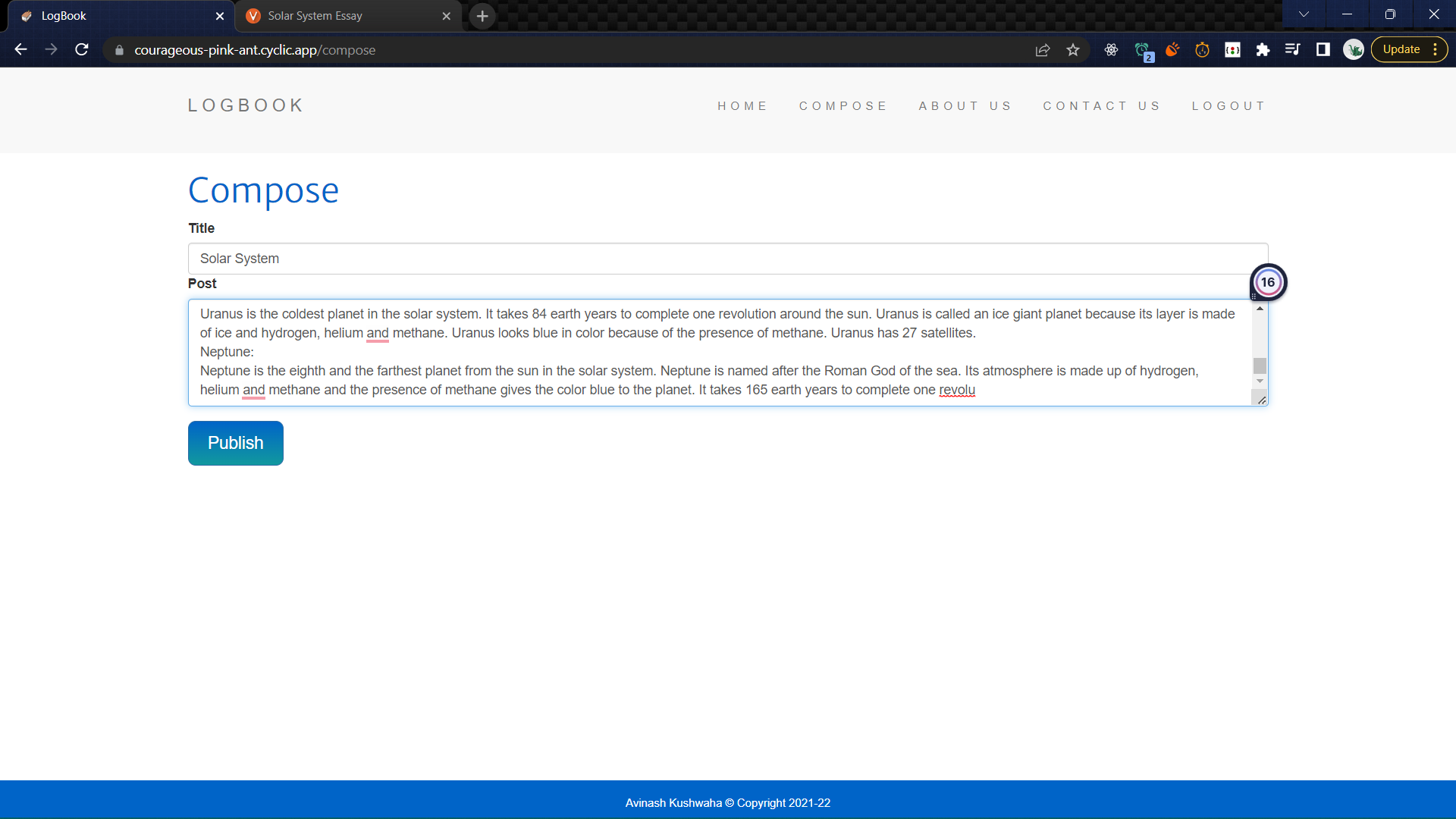Open the React Developer Tools extension
Viewport: 1456px width, 819px height.
click(1111, 49)
